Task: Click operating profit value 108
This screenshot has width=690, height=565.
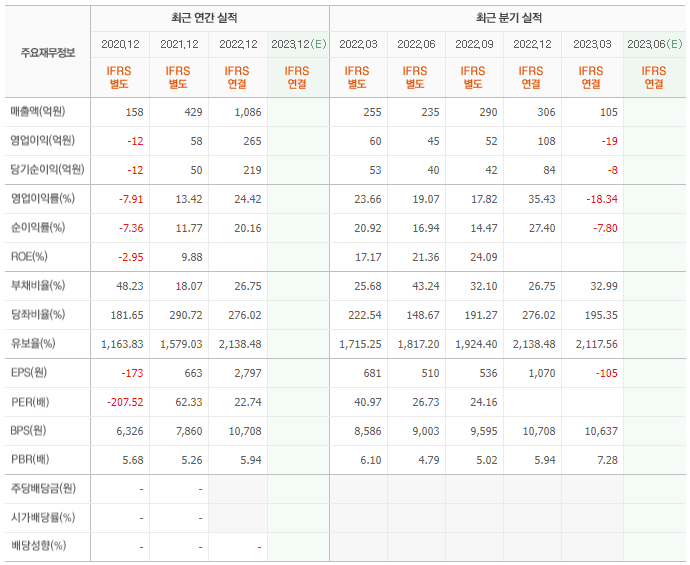Action: [546, 142]
